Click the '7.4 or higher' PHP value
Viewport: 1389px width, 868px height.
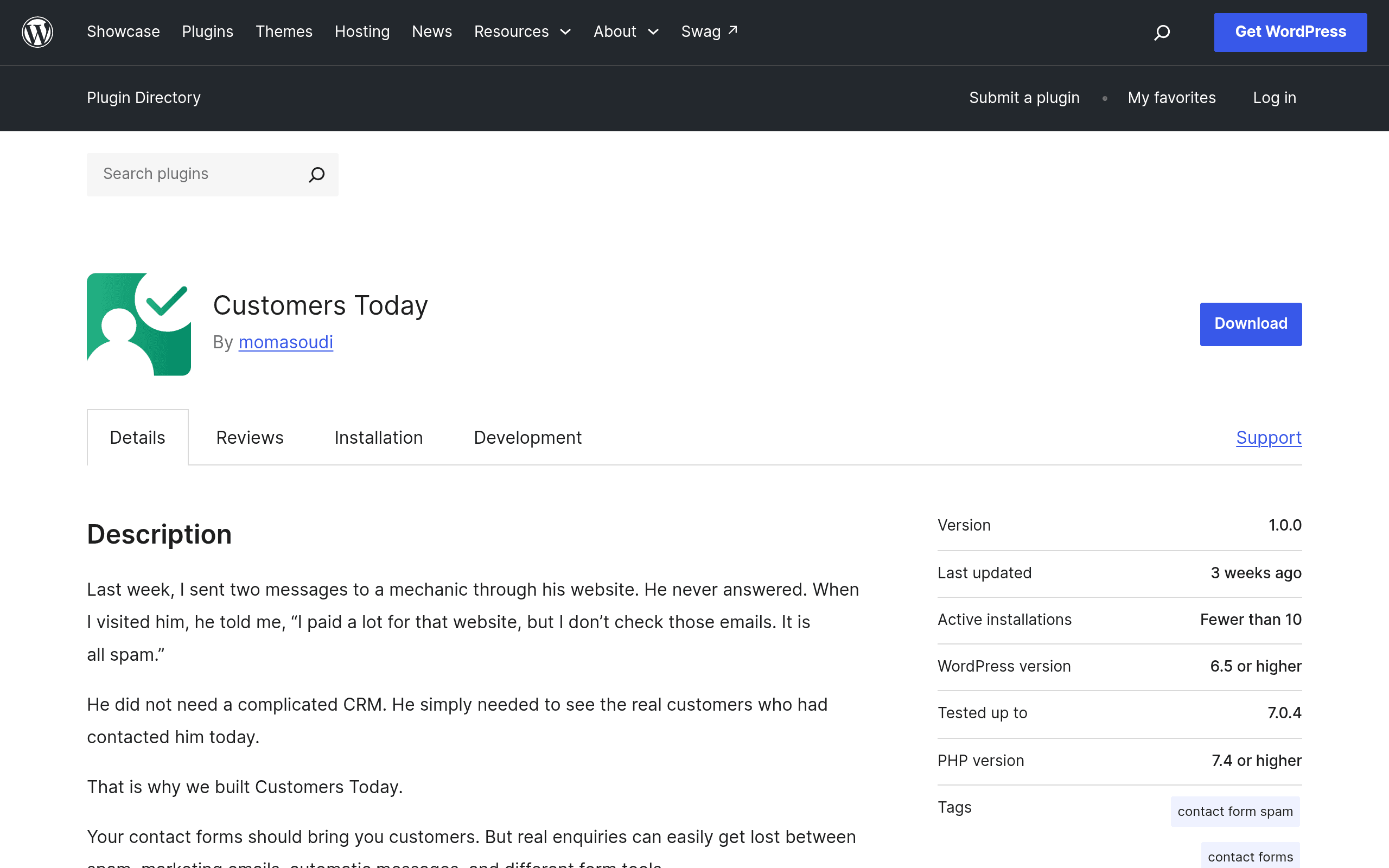1257,761
